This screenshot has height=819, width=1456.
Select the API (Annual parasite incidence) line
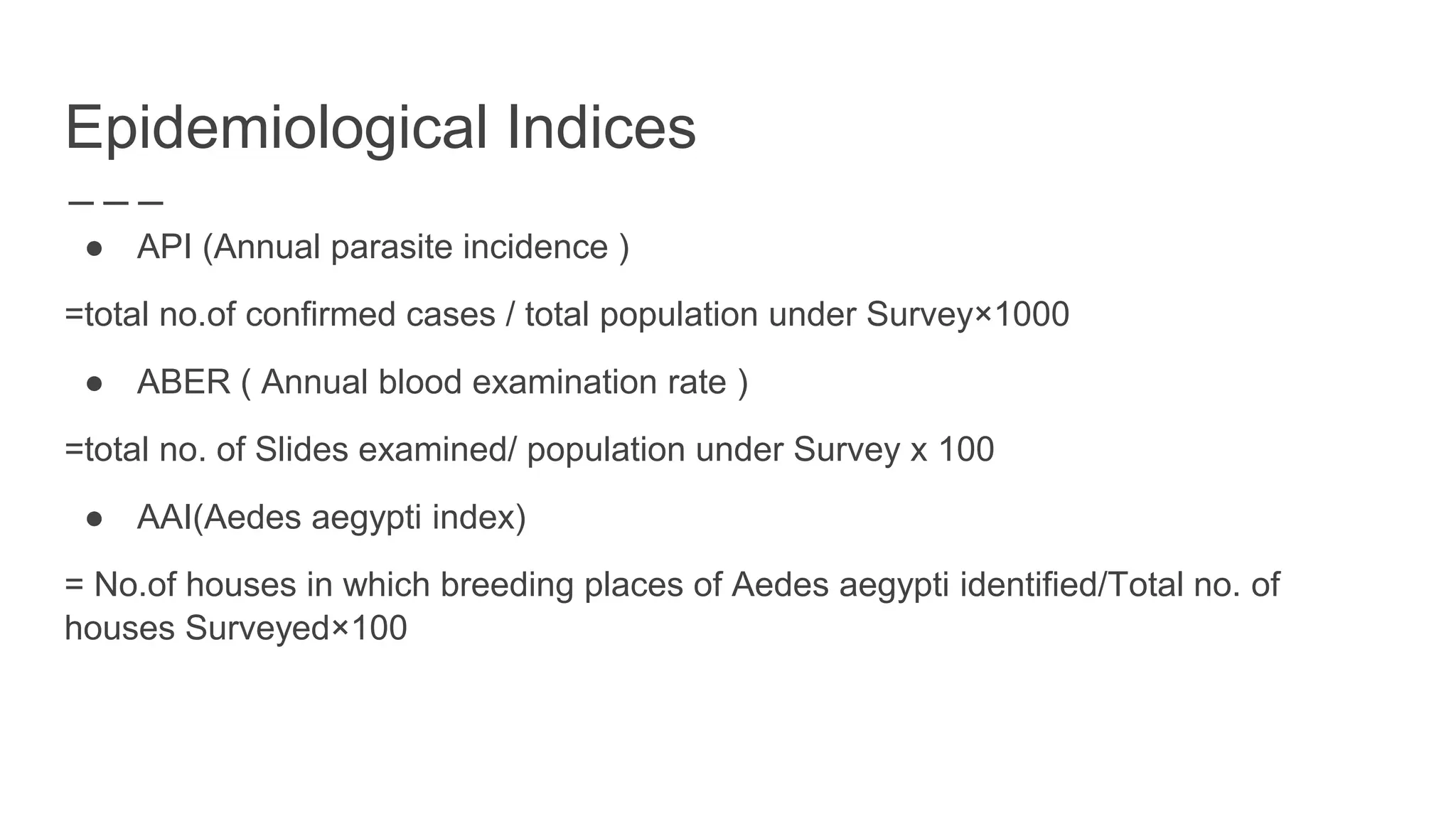(x=383, y=247)
